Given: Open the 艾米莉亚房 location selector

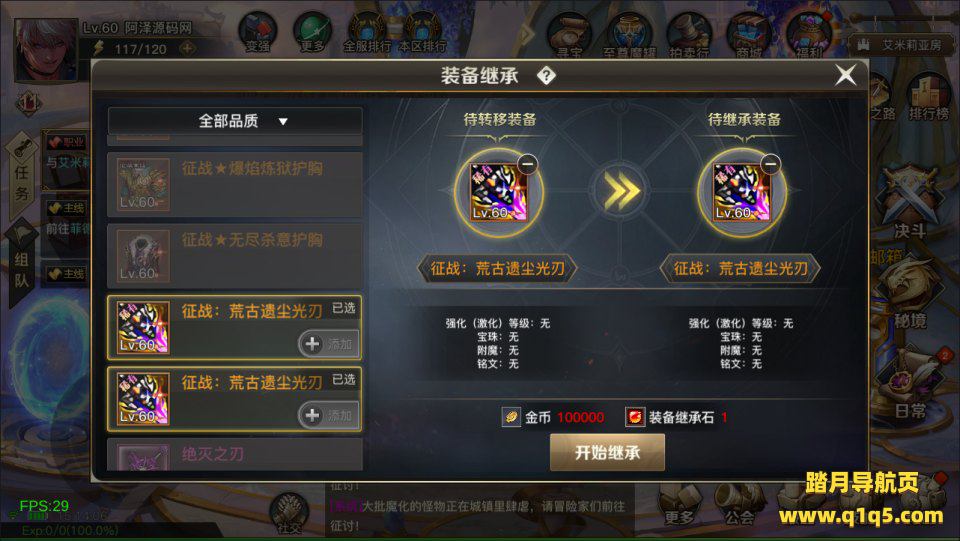Looking at the screenshot, I should click(x=903, y=45).
